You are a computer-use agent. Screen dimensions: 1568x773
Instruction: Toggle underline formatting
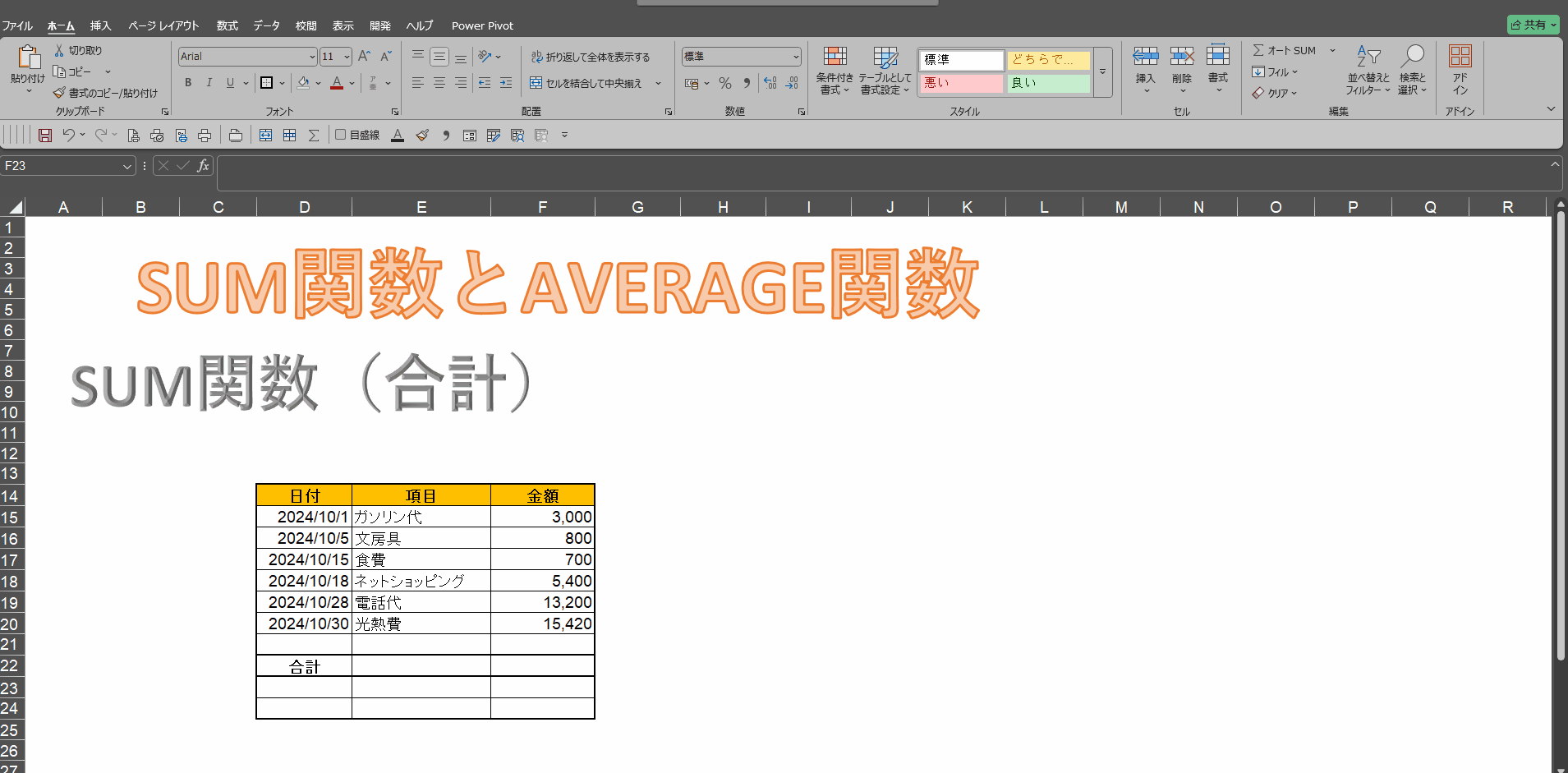tap(230, 83)
